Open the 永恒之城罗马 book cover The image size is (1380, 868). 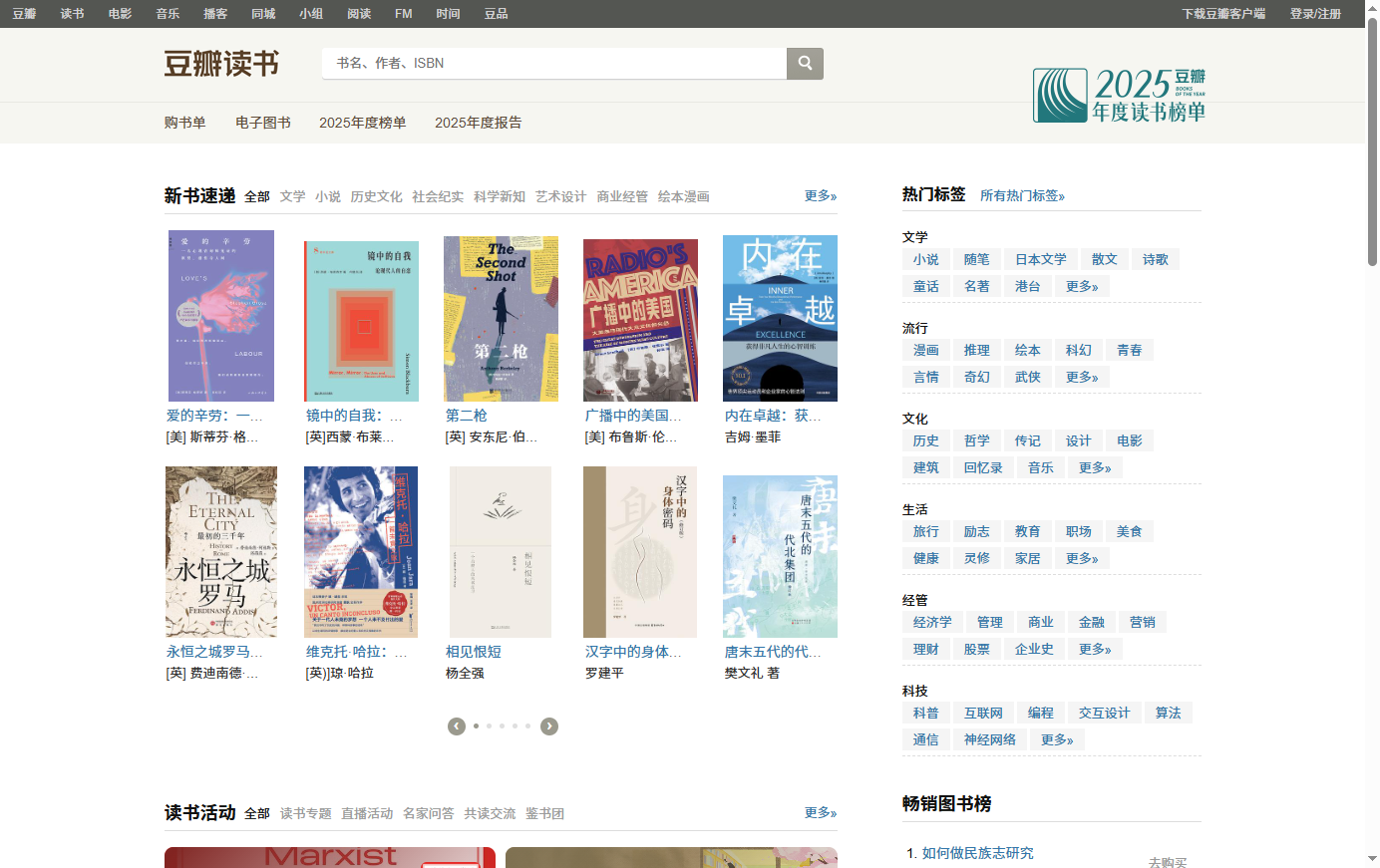(221, 551)
